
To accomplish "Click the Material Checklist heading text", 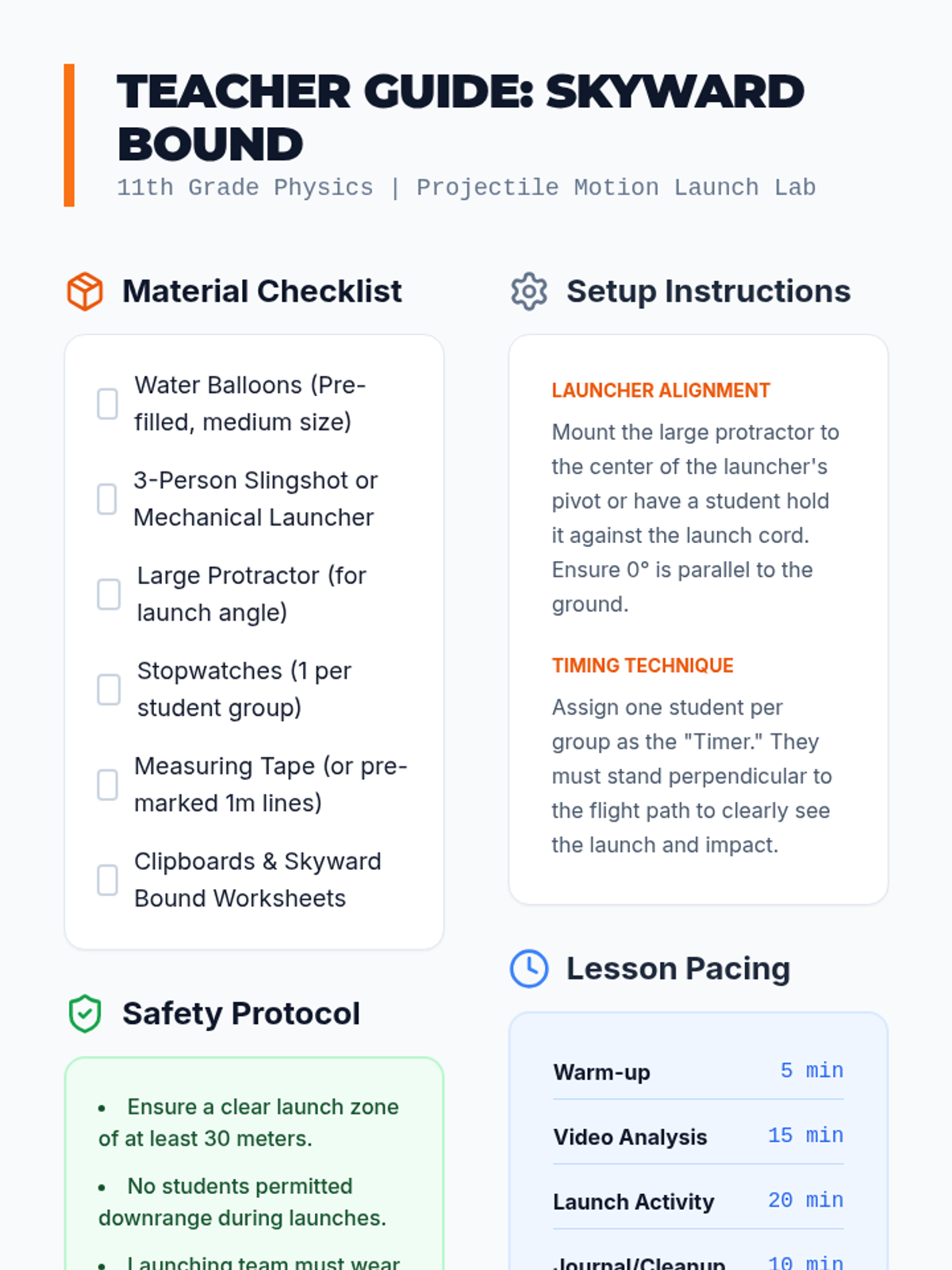I will pos(262,291).
